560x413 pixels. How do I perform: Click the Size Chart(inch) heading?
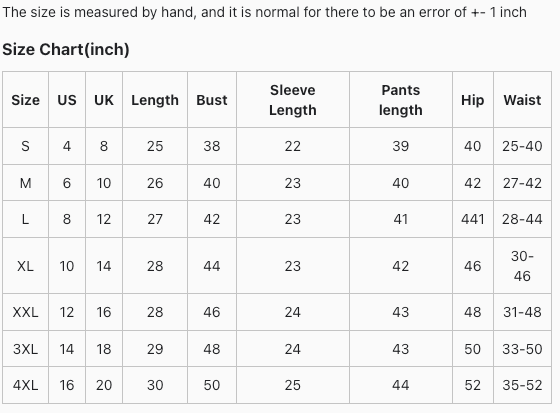pyautogui.click(x=66, y=49)
